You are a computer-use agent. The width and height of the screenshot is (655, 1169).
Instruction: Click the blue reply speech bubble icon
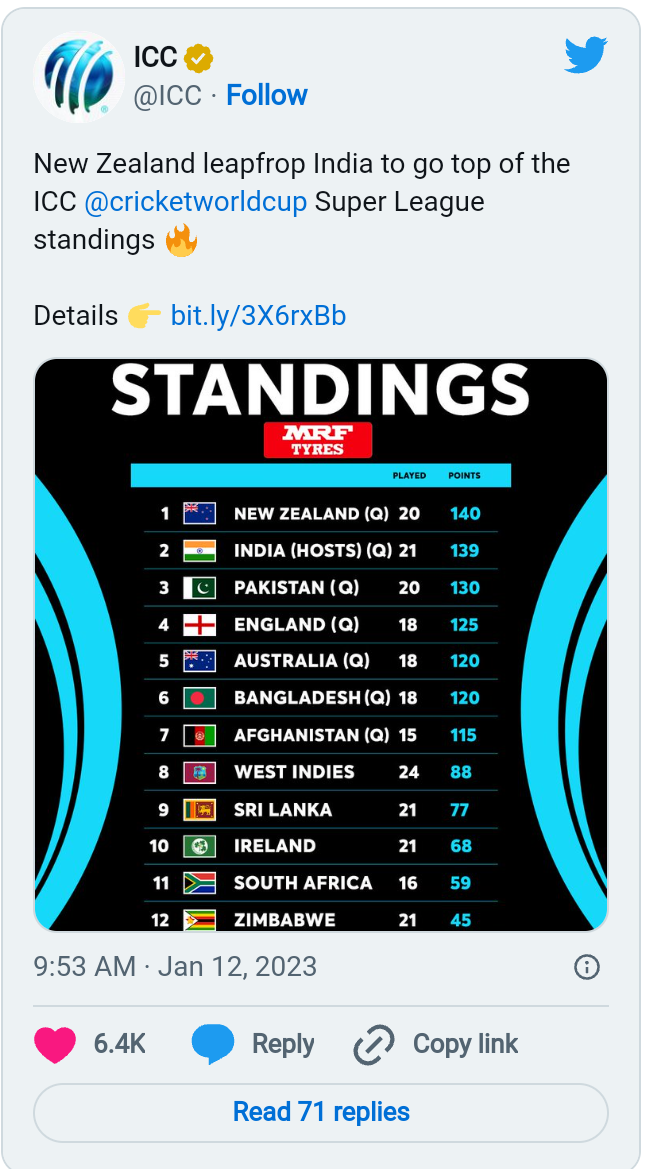(212, 1044)
